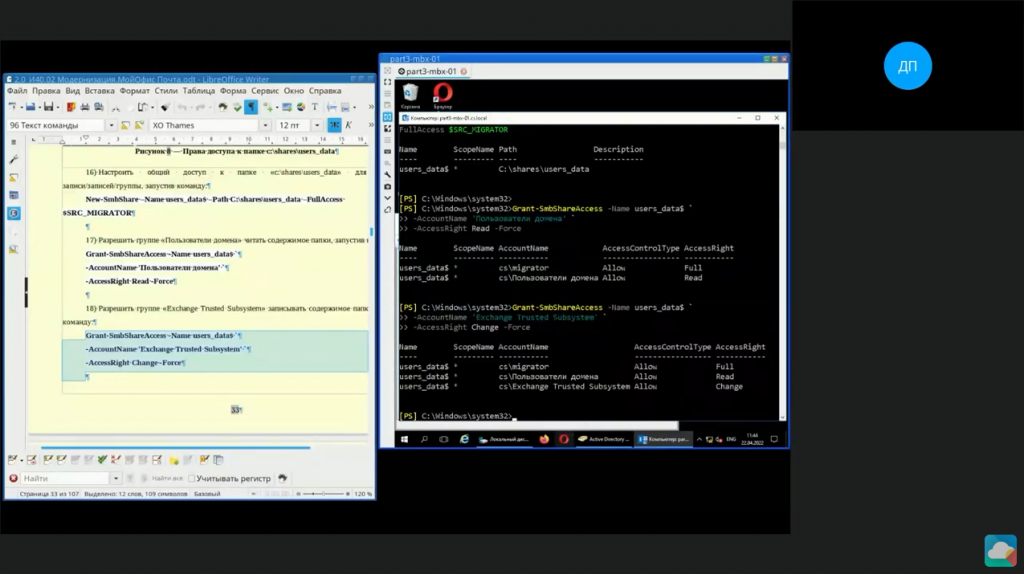Click the New Style from Selection icon

[139, 125]
